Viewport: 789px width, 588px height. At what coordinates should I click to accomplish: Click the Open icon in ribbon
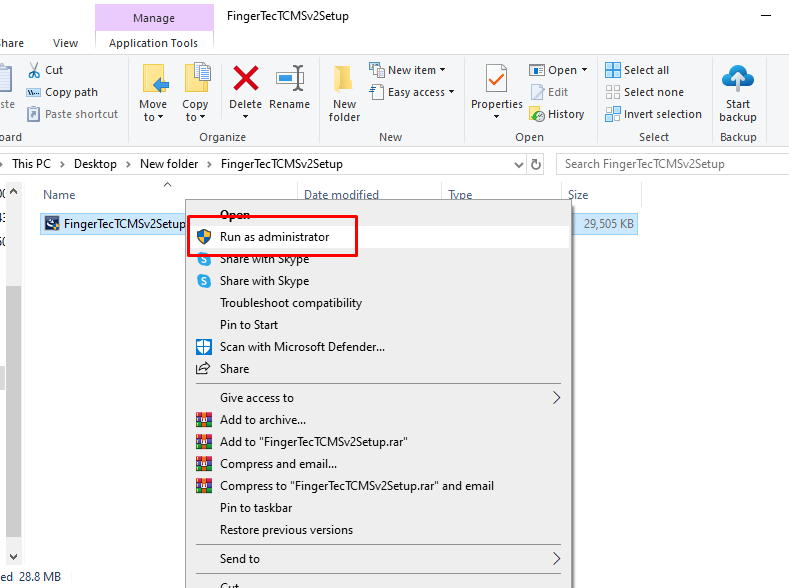point(537,70)
